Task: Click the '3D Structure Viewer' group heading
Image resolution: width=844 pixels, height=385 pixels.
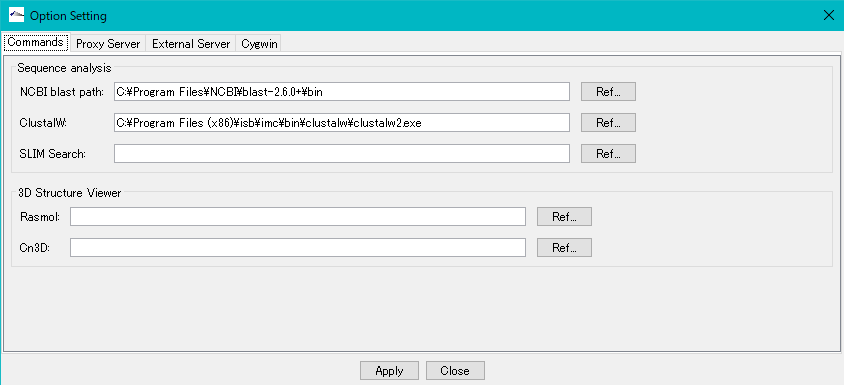Action: [69, 193]
